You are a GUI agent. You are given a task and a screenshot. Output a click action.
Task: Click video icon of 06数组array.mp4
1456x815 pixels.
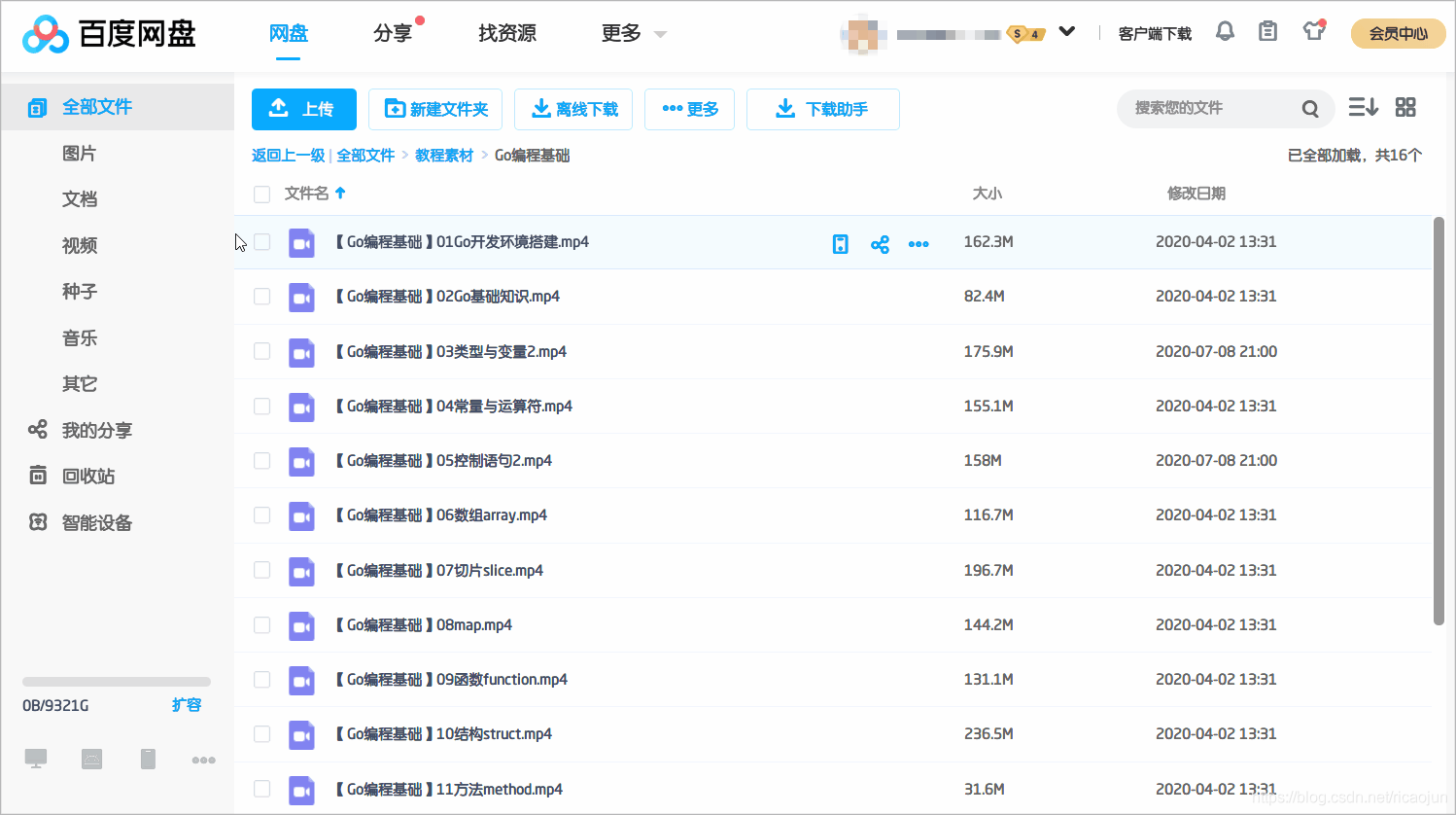[302, 516]
